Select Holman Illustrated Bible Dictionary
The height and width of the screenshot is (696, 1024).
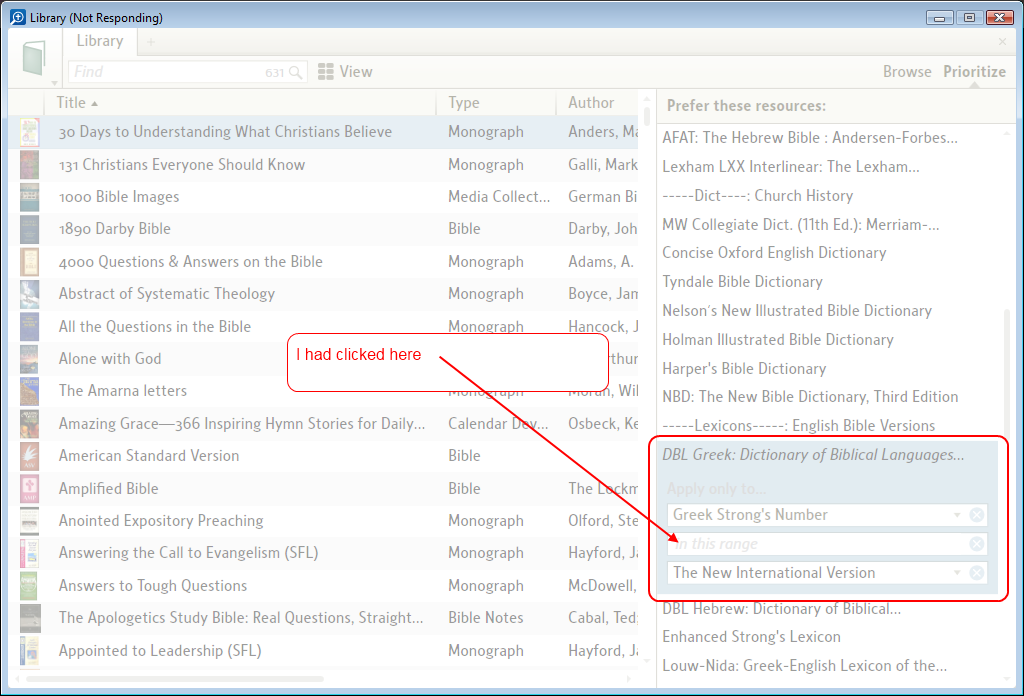[x=778, y=340]
